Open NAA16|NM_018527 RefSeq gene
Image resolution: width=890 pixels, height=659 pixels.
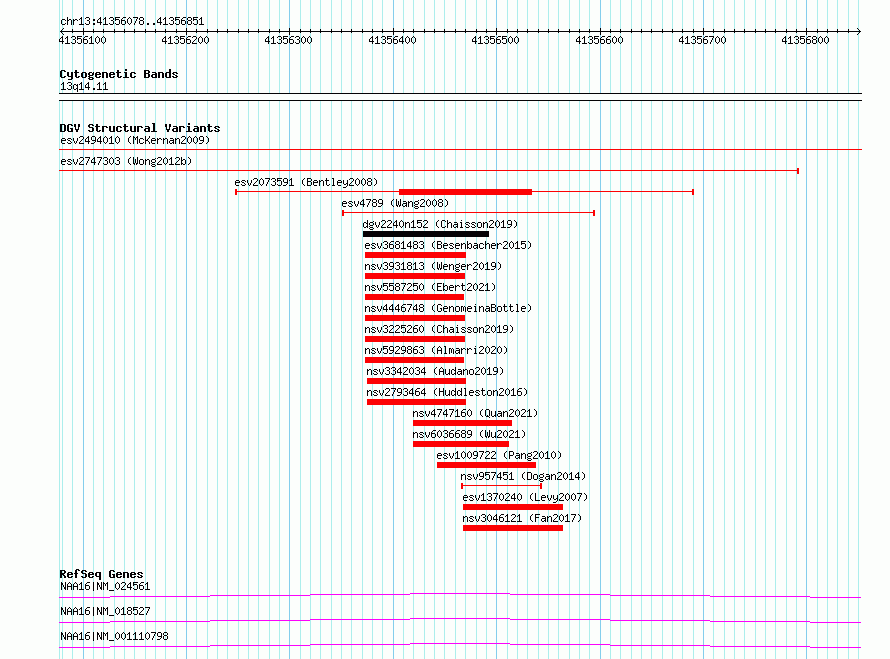pos(105,611)
